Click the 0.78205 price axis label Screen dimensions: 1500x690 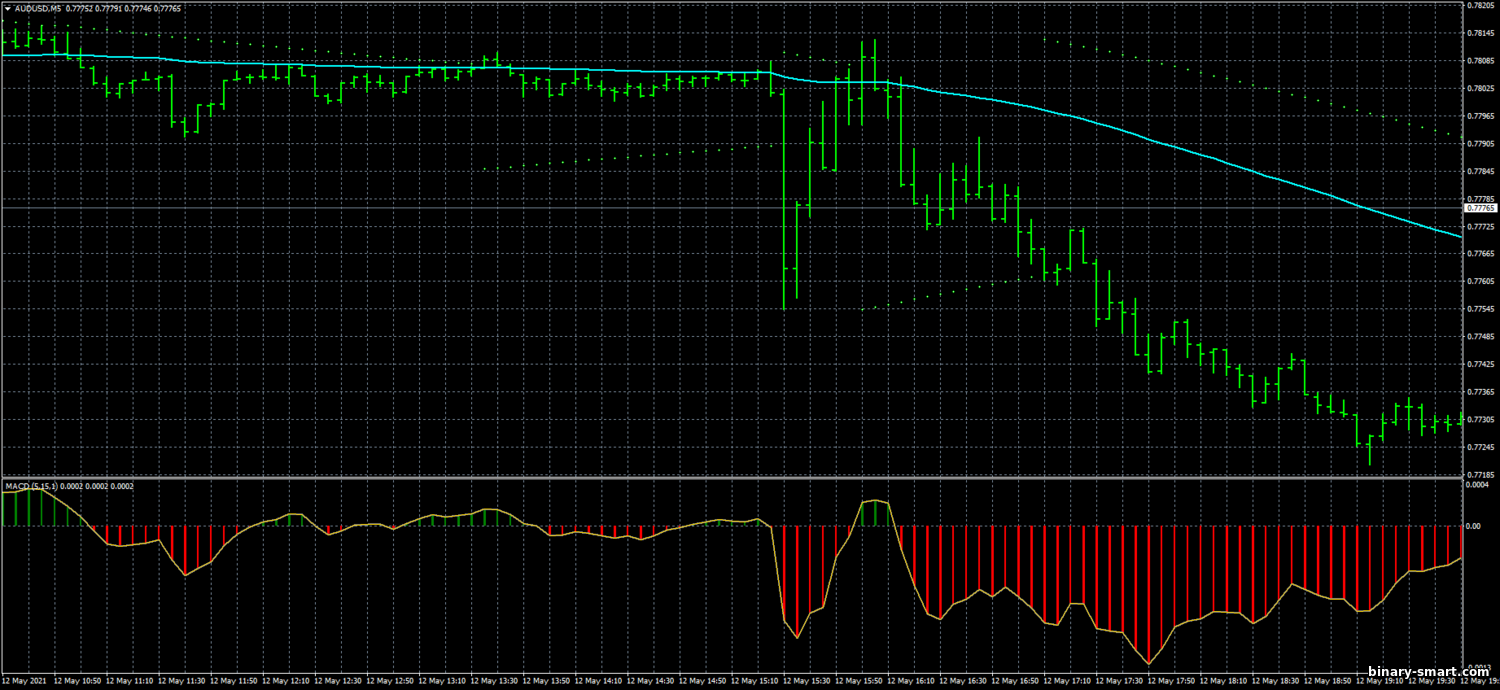(x=1481, y=5)
